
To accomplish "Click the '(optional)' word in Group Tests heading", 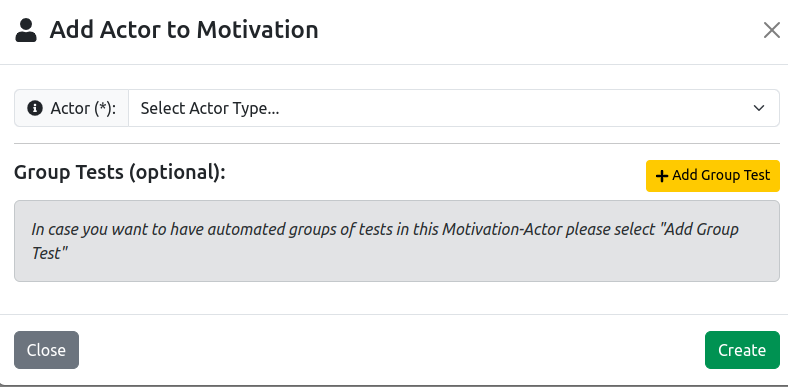I will 173,173.
